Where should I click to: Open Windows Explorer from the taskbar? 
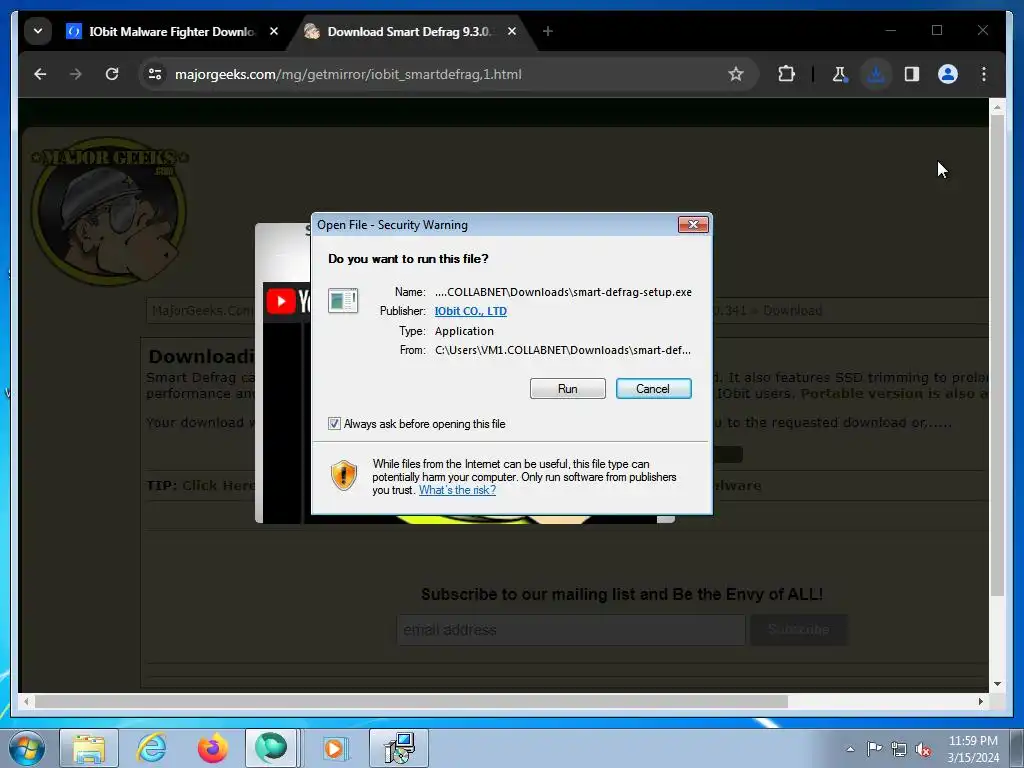89,748
